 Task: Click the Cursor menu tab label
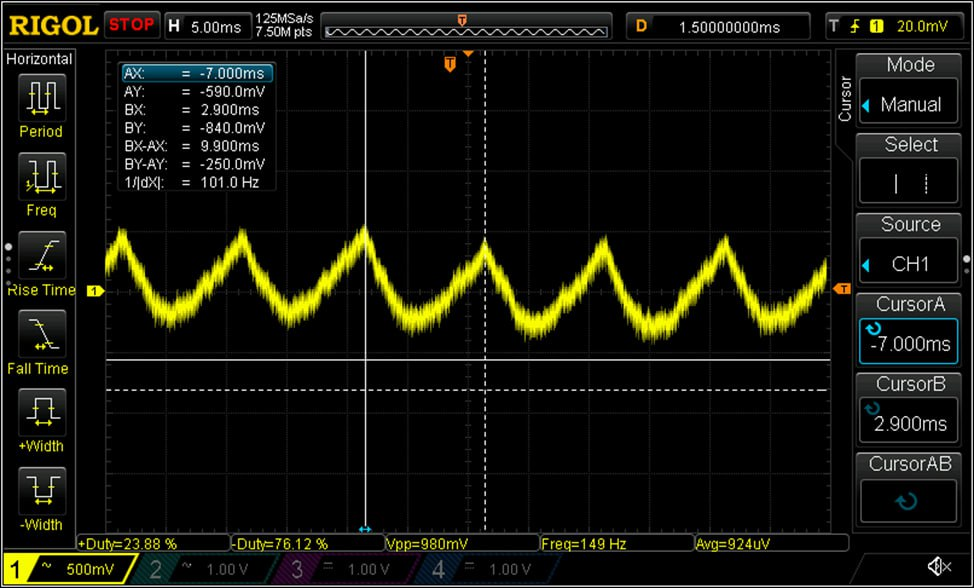click(x=844, y=98)
